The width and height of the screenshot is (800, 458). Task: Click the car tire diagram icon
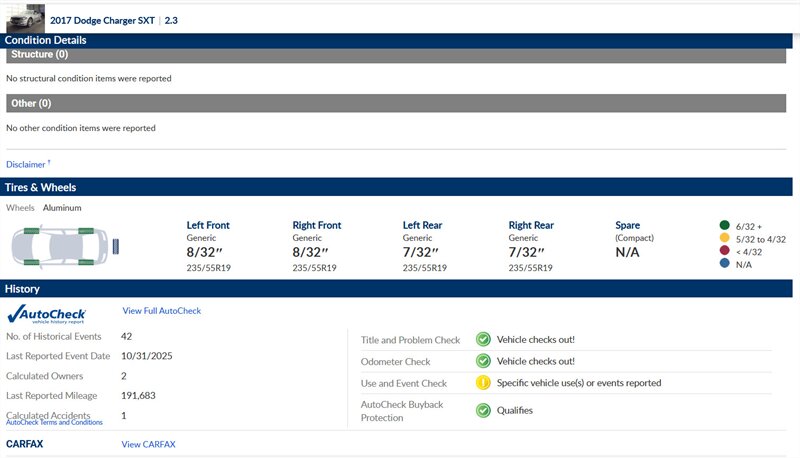[x=56, y=245]
